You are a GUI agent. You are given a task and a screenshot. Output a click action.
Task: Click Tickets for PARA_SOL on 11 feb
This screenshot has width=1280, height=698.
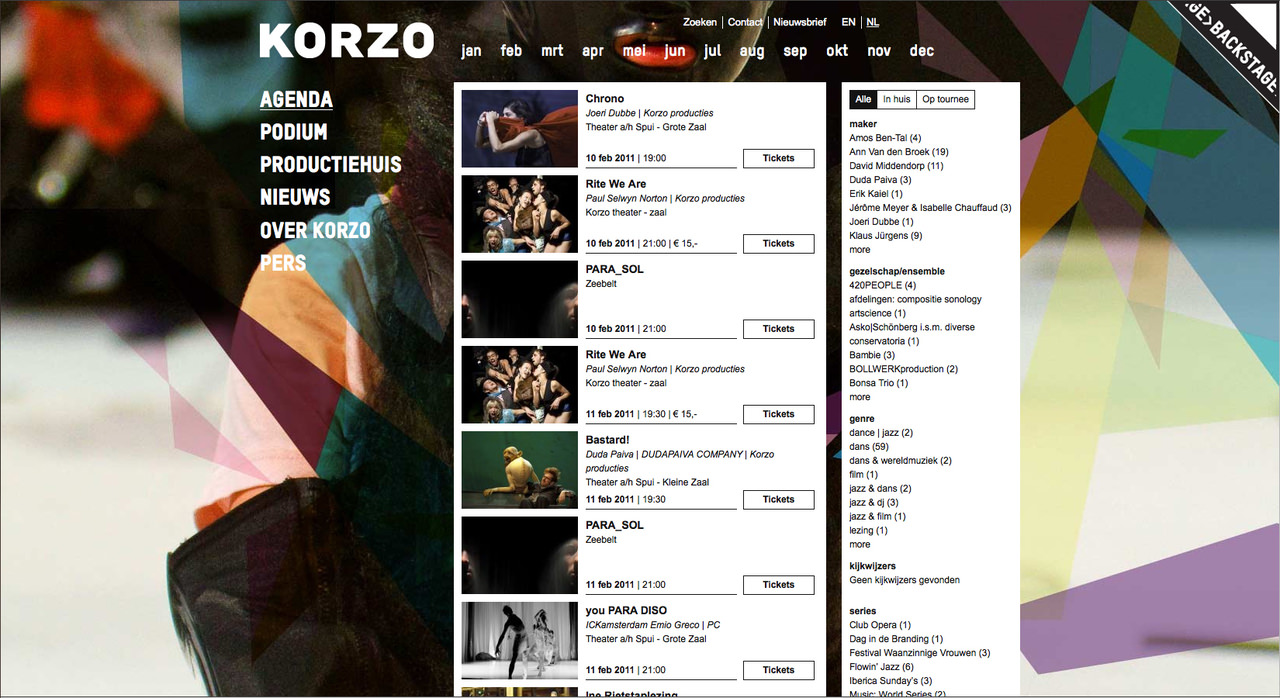click(x=778, y=584)
